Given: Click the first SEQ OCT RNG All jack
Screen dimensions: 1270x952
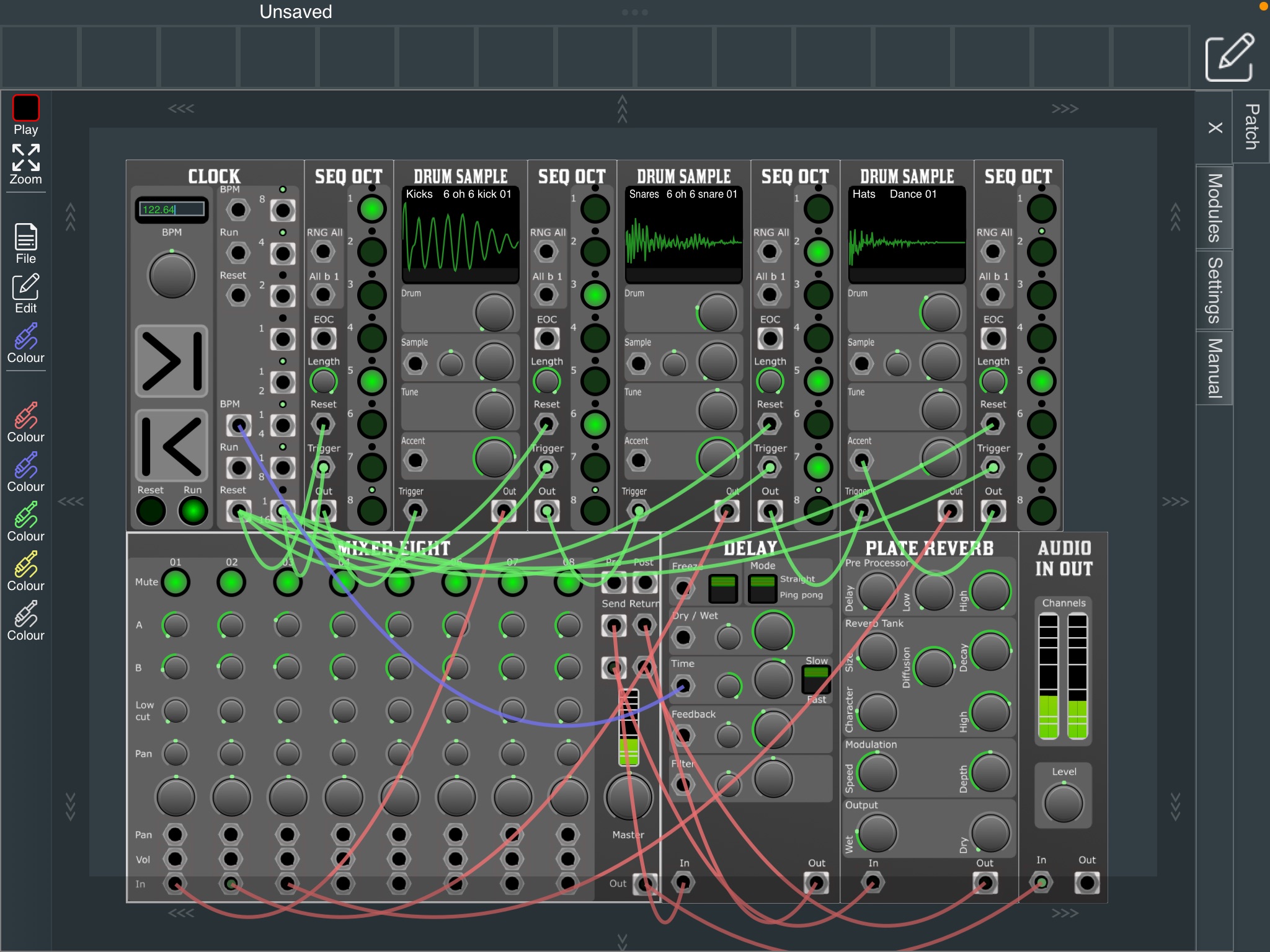Looking at the screenshot, I should pyautogui.click(x=323, y=252).
